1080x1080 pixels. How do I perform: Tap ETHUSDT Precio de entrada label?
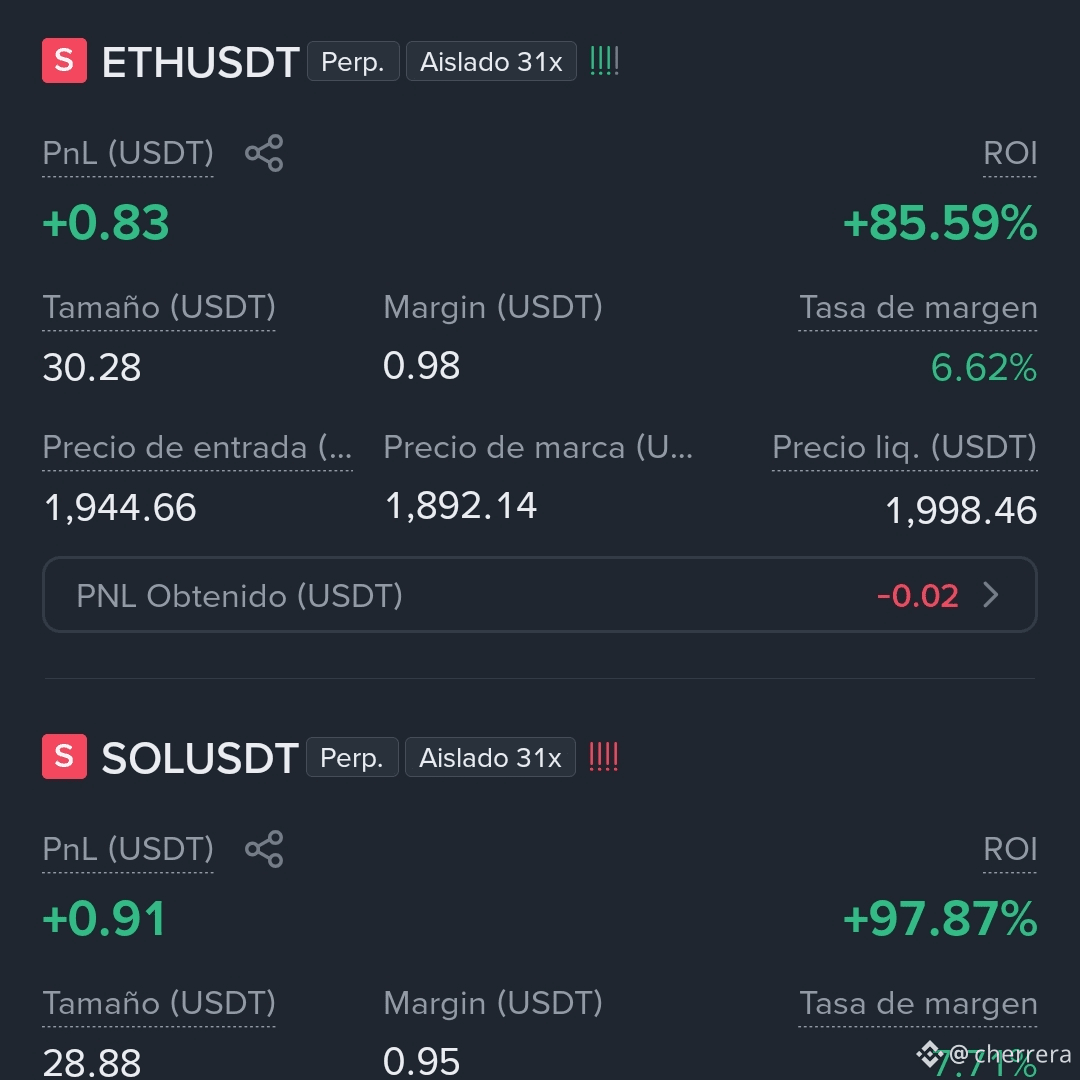pyautogui.click(x=198, y=448)
